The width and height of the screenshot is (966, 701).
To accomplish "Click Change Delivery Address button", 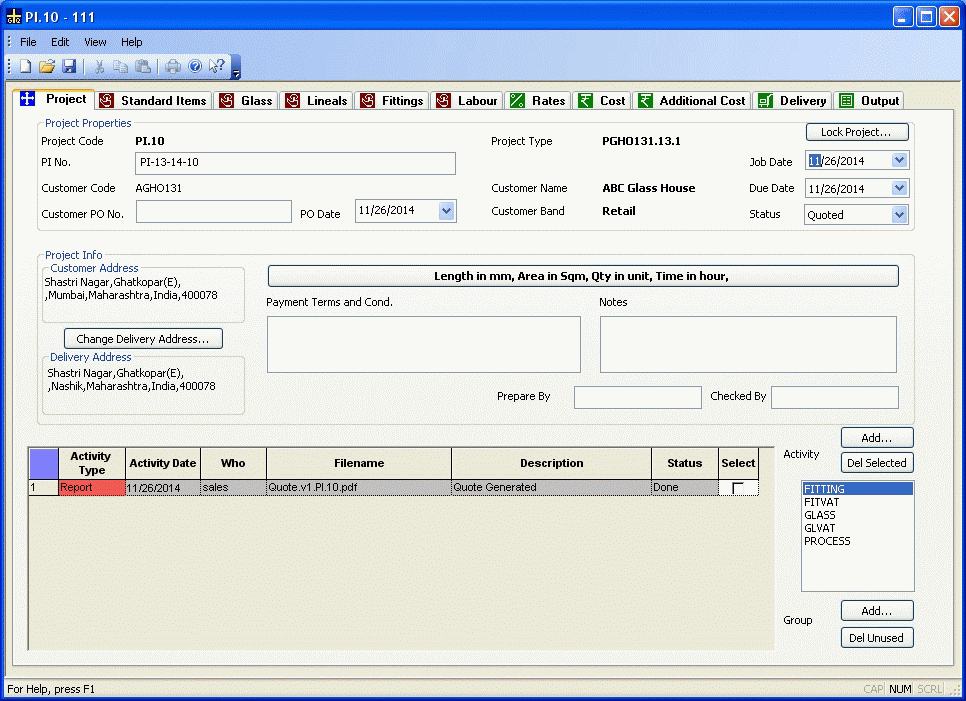I will tap(143, 340).
